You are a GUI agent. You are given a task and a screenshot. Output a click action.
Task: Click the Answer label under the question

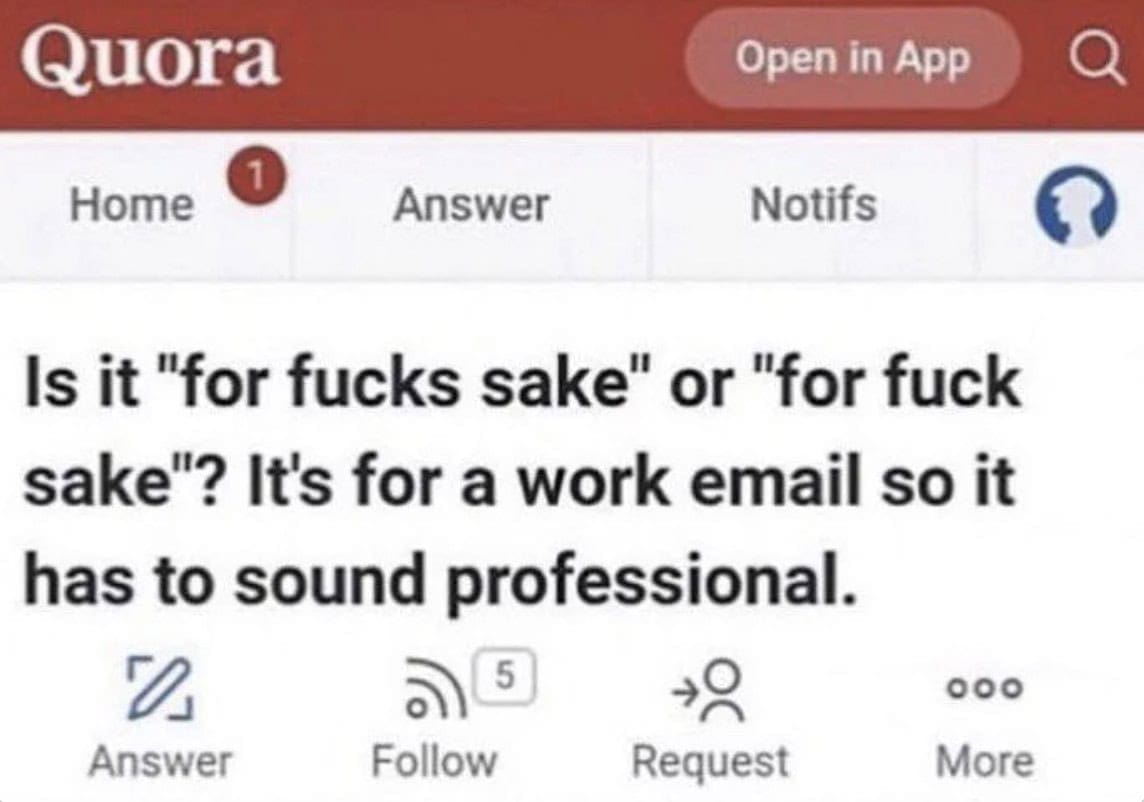tap(160, 762)
